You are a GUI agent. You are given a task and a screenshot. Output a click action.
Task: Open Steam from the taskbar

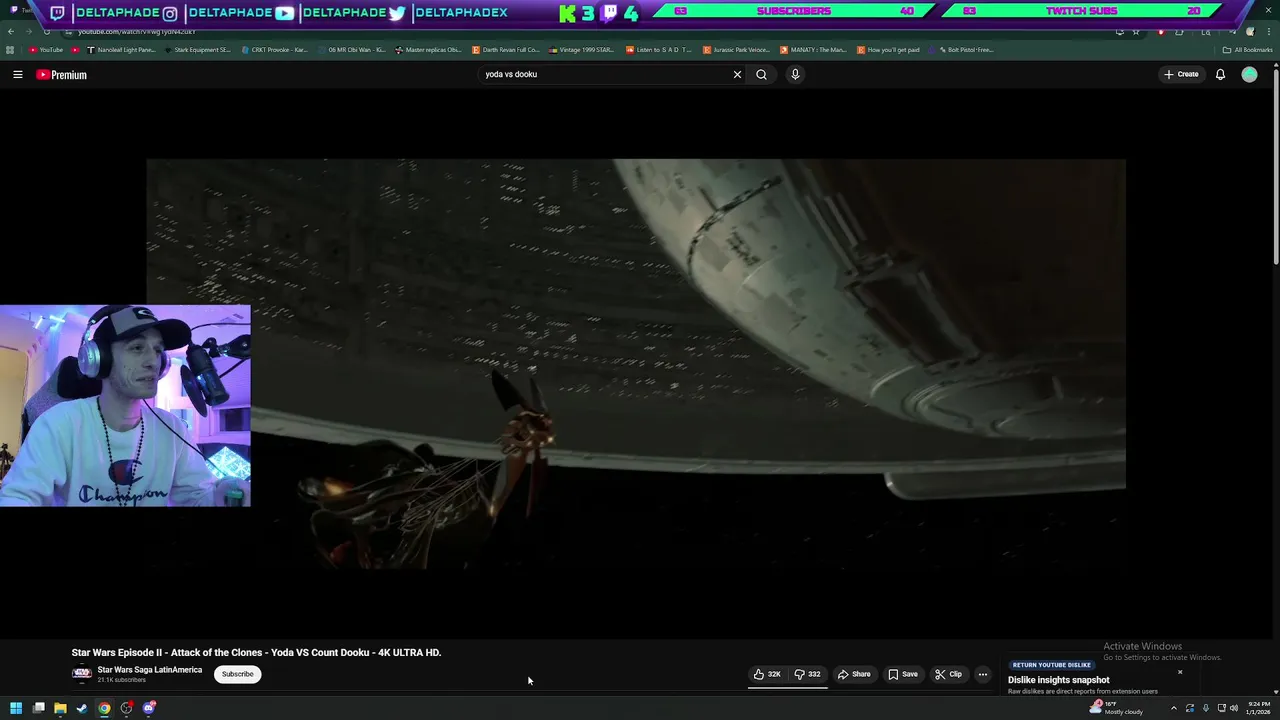(82, 709)
